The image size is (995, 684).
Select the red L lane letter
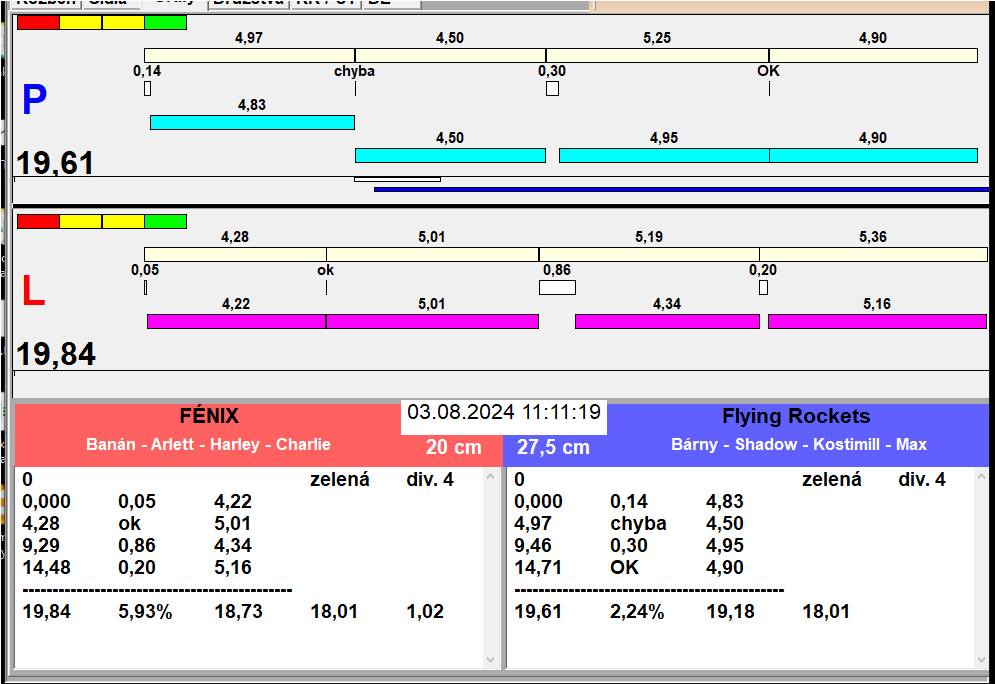[33, 291]
